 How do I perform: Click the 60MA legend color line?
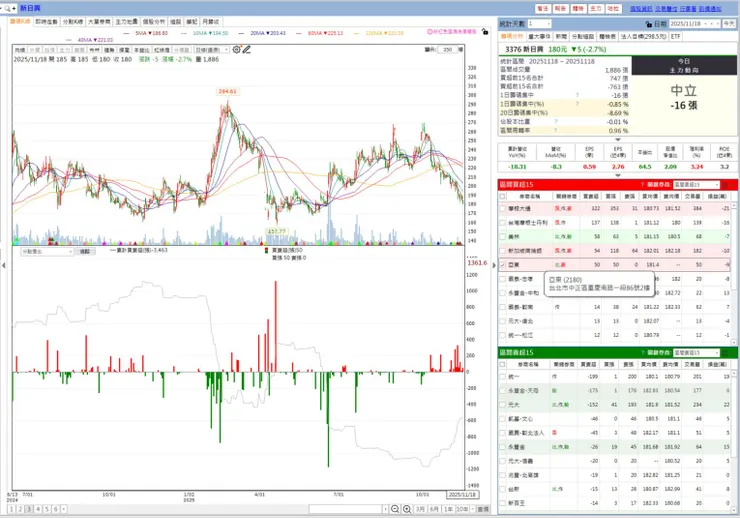pyautogui.click(x=299, y=33)
